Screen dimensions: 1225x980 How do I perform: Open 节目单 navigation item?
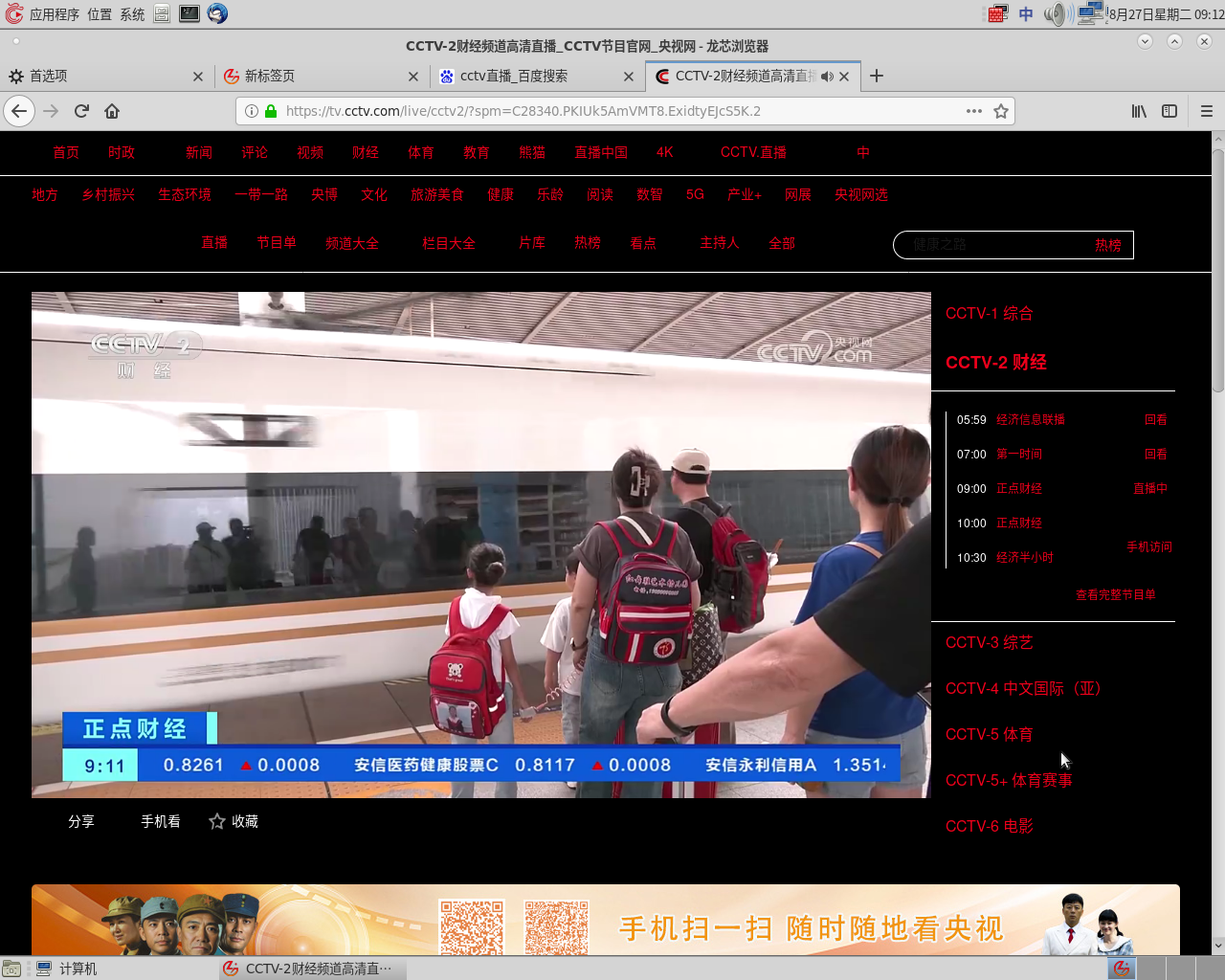point(277,243)
